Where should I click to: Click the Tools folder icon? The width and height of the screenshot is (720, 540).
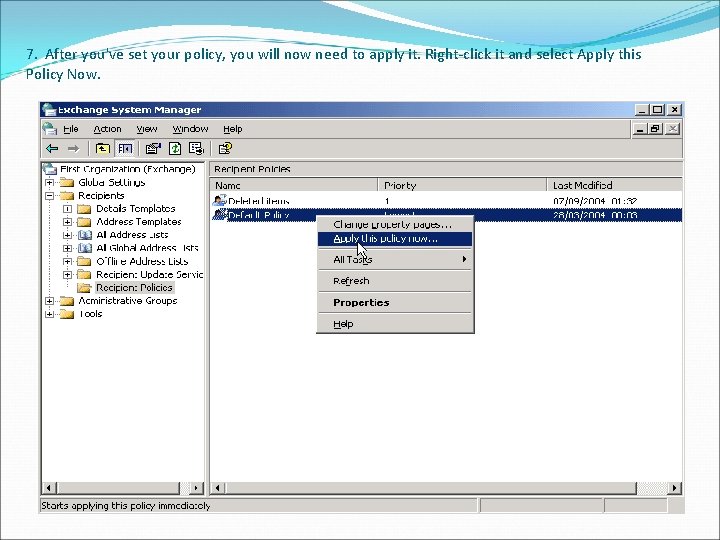67,314
